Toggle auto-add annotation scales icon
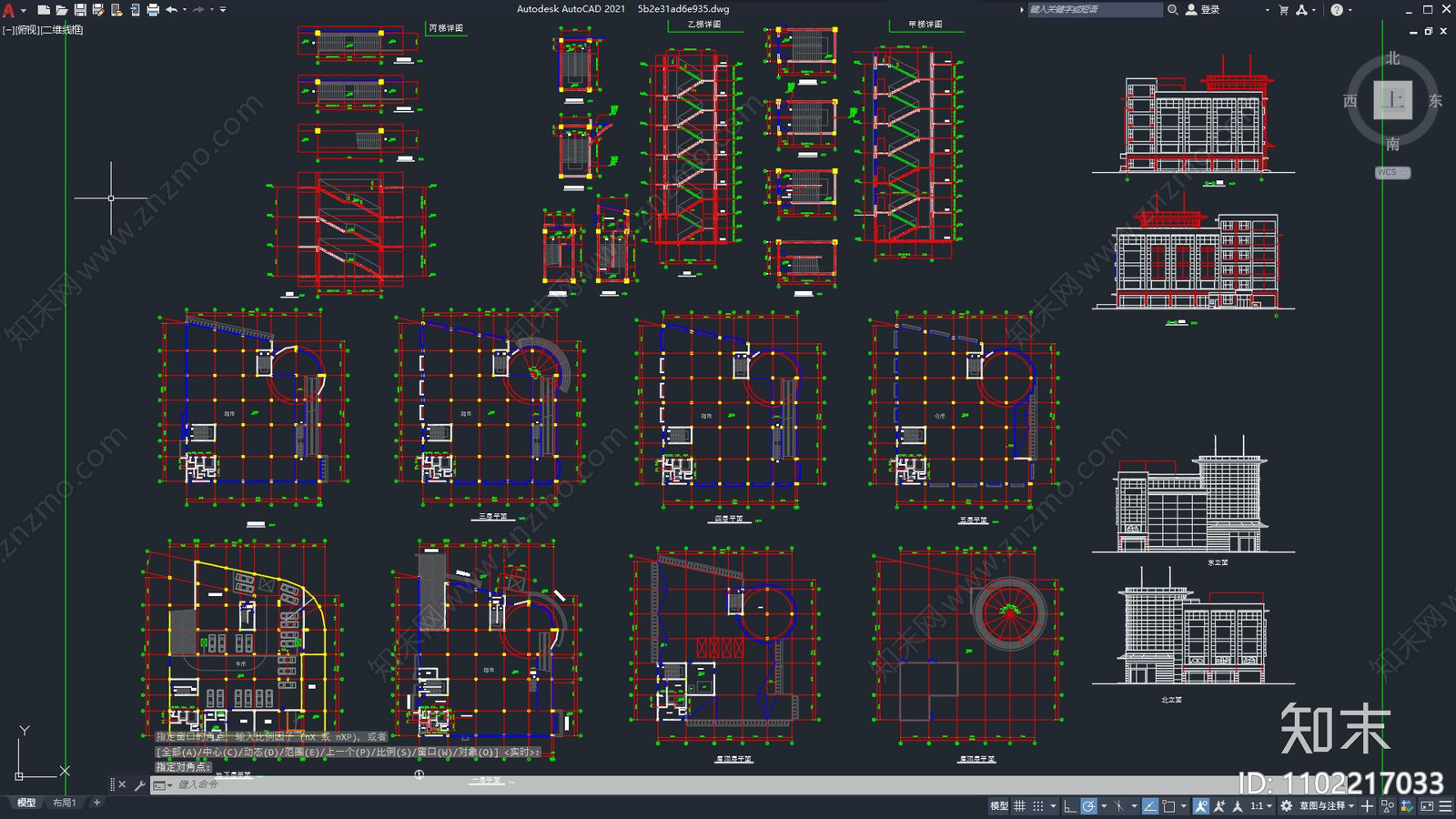Viewport: 1456px width, 819px height. (1219, 805)
